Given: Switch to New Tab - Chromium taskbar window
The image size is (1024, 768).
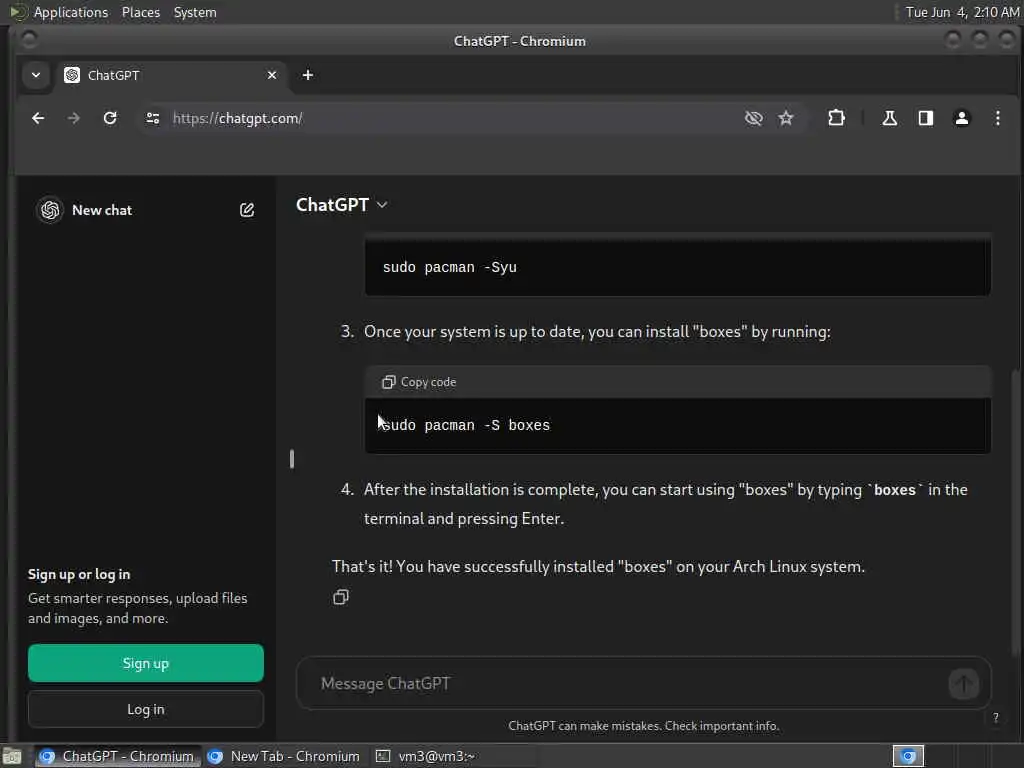Looking at the screenshot, I should pos(284,756).
